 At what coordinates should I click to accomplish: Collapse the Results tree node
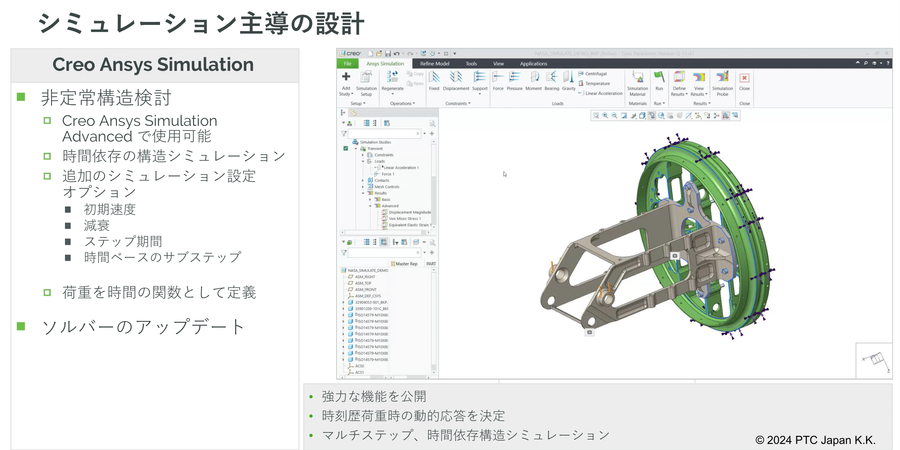click(x=362, y=193)
